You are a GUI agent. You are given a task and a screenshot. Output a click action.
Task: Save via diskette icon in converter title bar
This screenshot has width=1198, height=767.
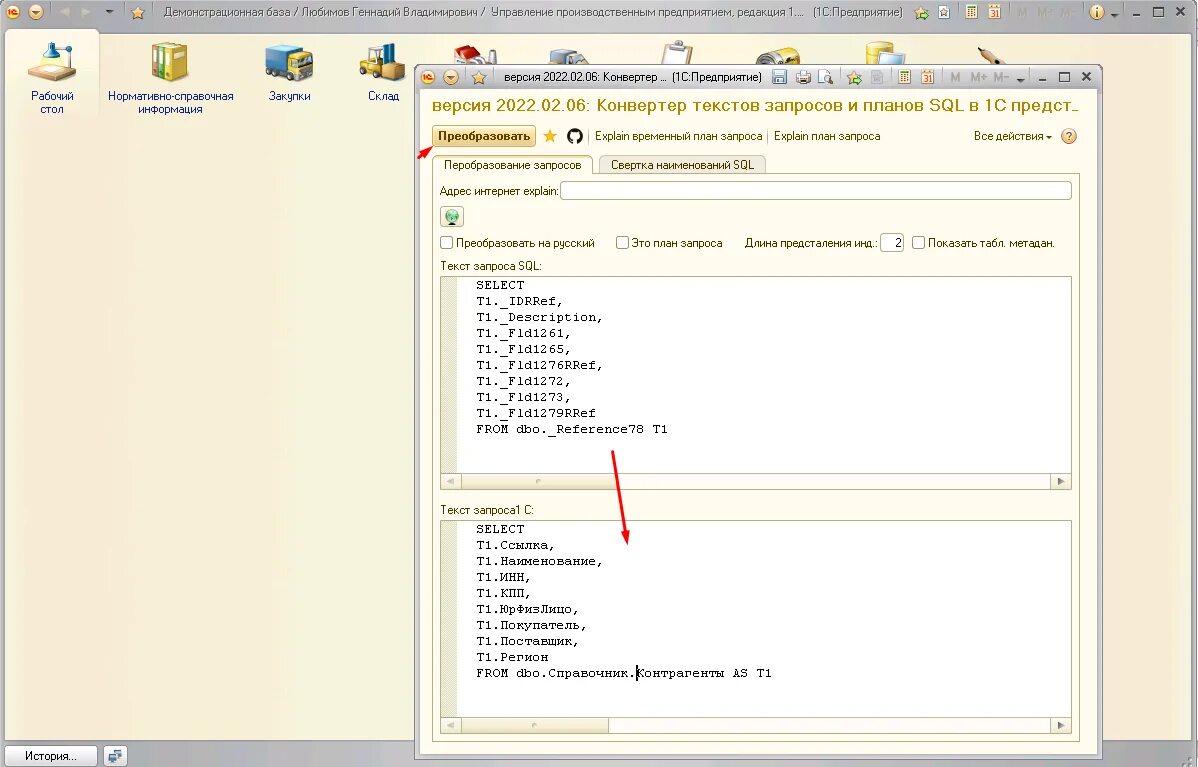point(779,77)
